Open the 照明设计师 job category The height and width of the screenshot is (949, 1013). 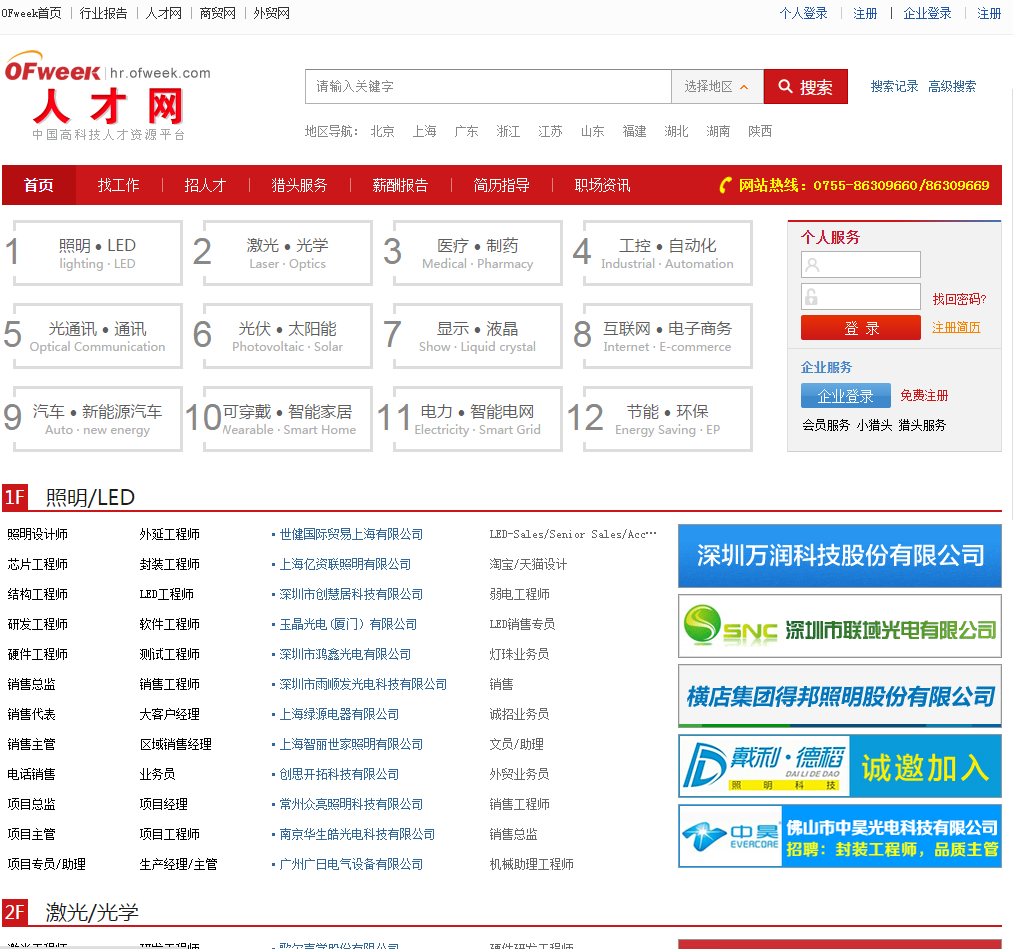(x=37, y=534)
